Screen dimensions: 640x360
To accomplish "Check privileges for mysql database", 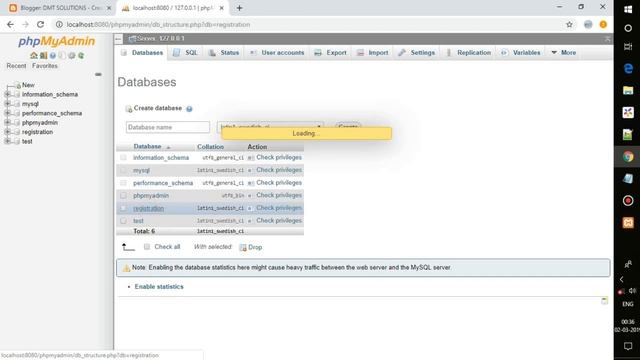I will 279,170.
